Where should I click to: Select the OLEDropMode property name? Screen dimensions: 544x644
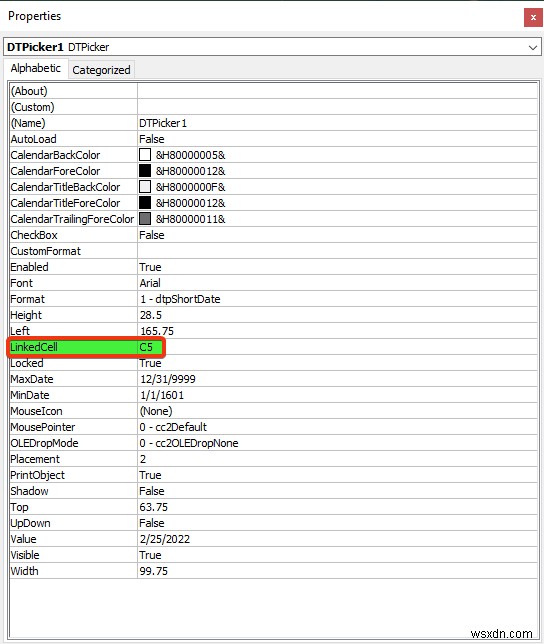point(44,443)
